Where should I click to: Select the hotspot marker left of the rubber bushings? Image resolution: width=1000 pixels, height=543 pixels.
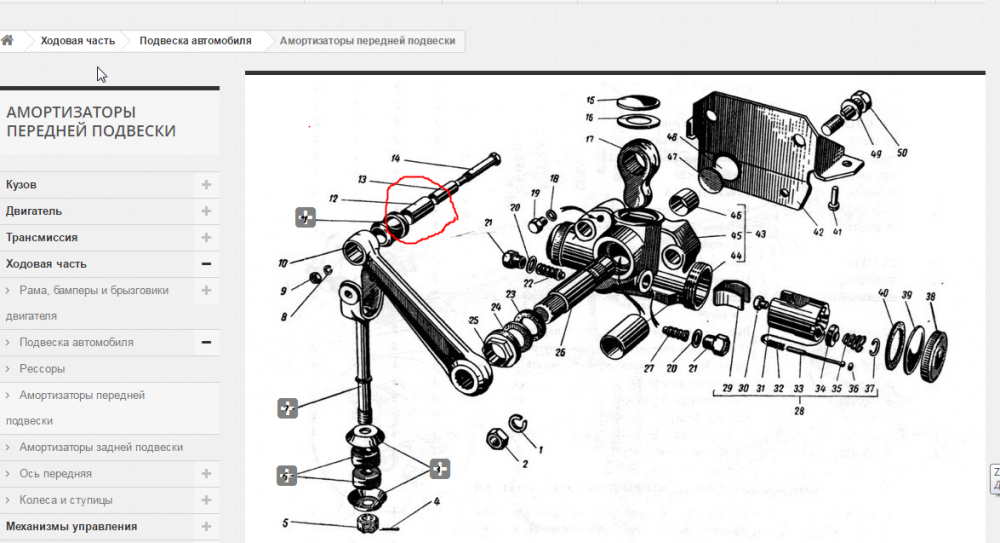click(x=287, y=475)
